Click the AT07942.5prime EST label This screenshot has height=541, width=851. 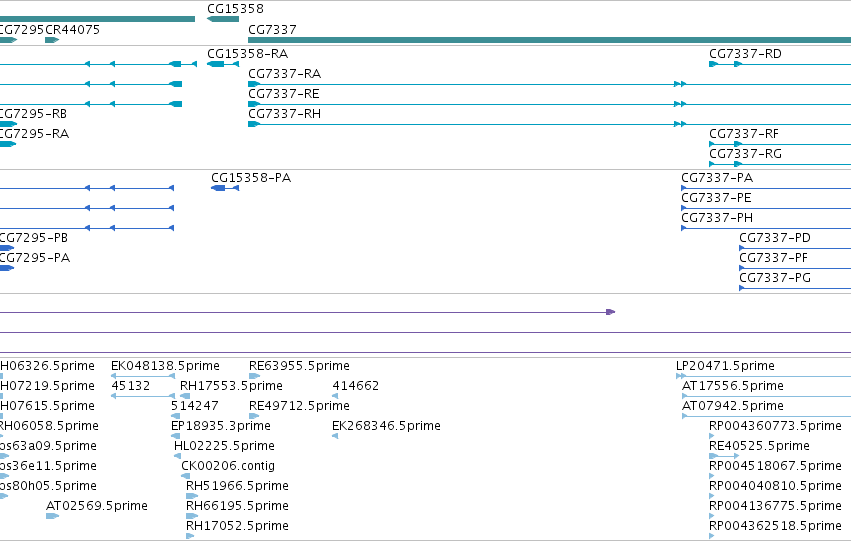tap(733, 406)
